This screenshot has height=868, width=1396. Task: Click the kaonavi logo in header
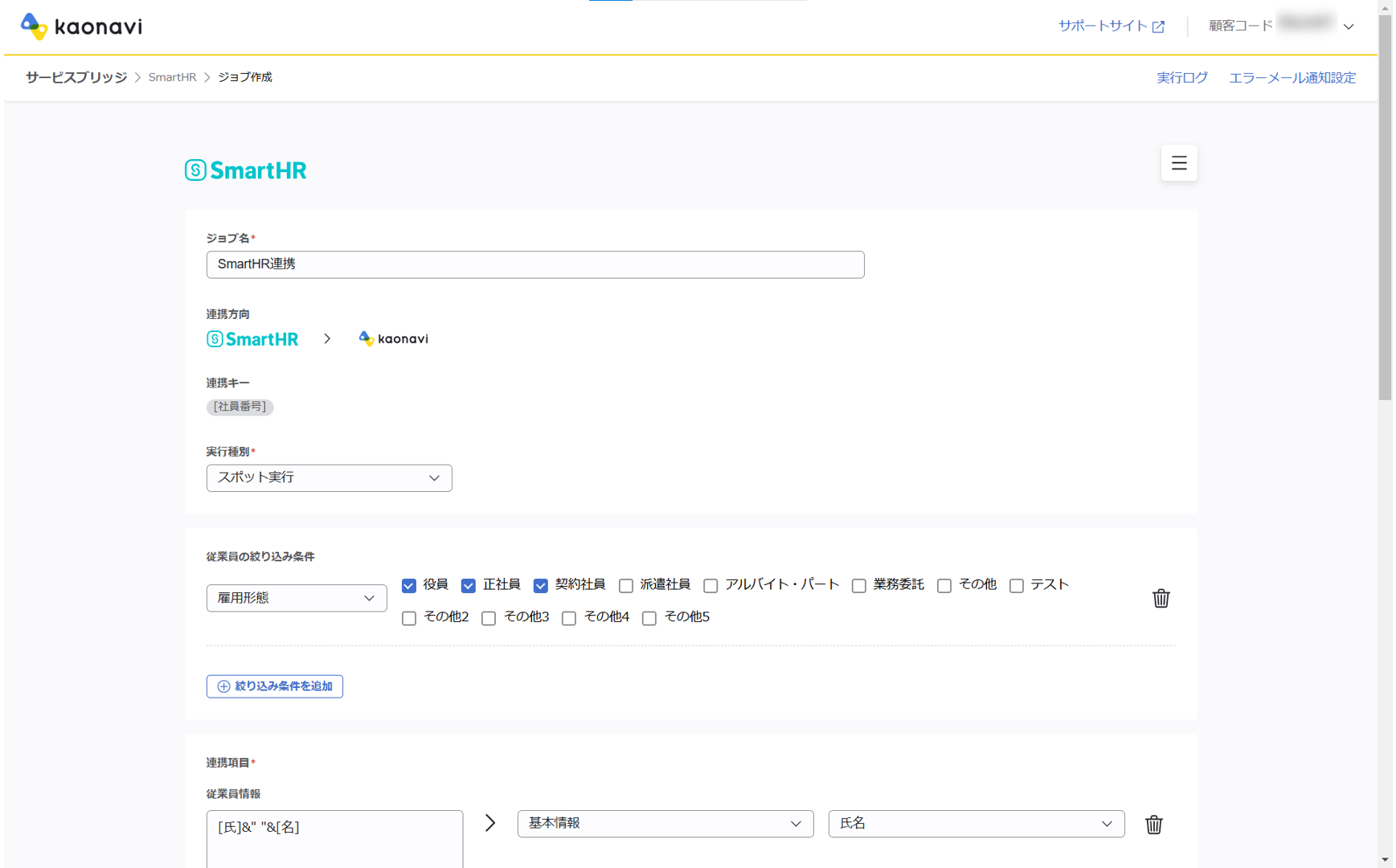pyautogui.click(x=81, y=27)
